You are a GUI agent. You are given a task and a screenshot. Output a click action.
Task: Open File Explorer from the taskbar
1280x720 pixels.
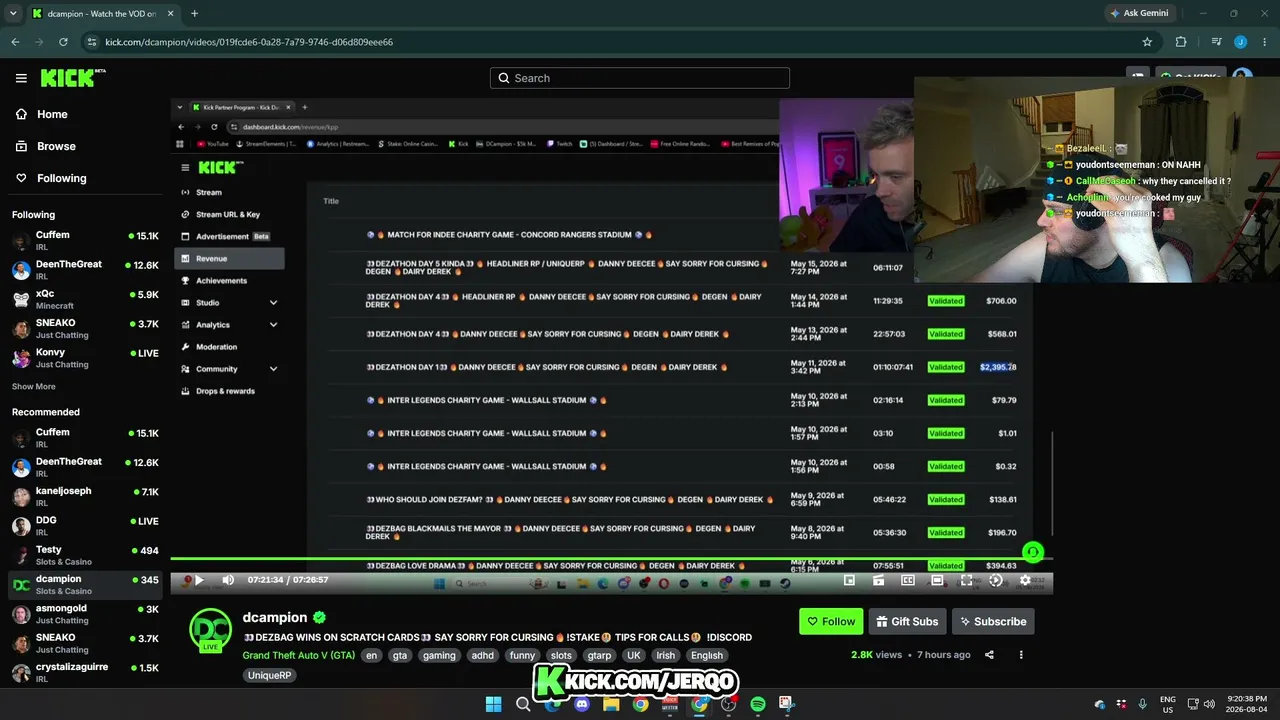(x=611, y=704)
